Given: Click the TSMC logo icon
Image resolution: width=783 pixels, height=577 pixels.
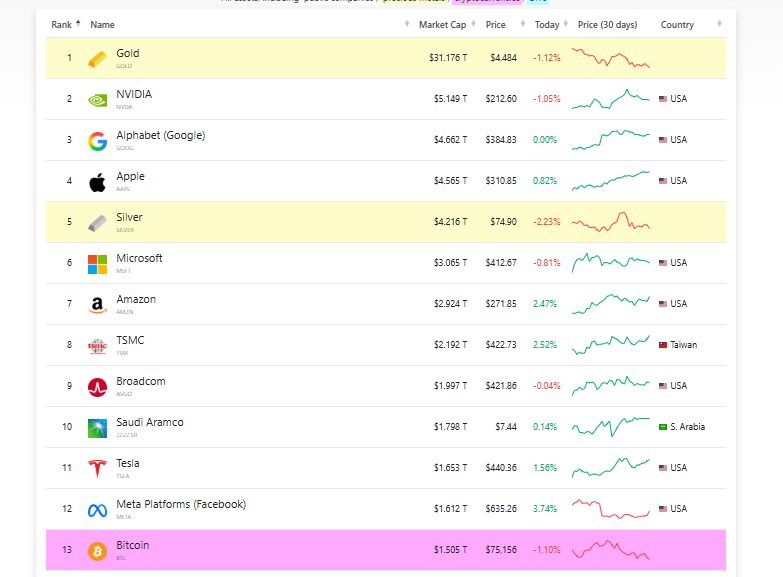Looking at the screenshot, I should (97, 346).
